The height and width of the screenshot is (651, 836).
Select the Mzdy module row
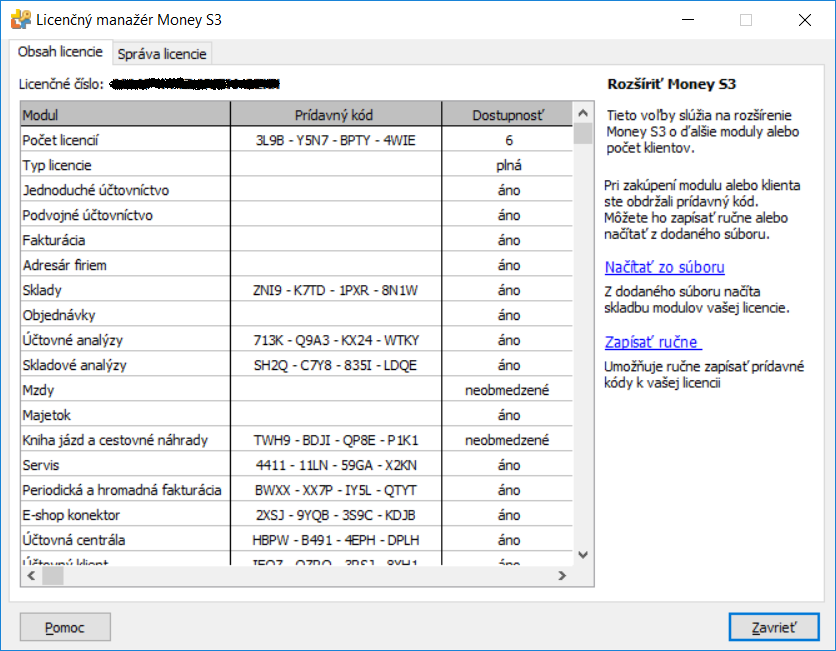tap(296, 390)
